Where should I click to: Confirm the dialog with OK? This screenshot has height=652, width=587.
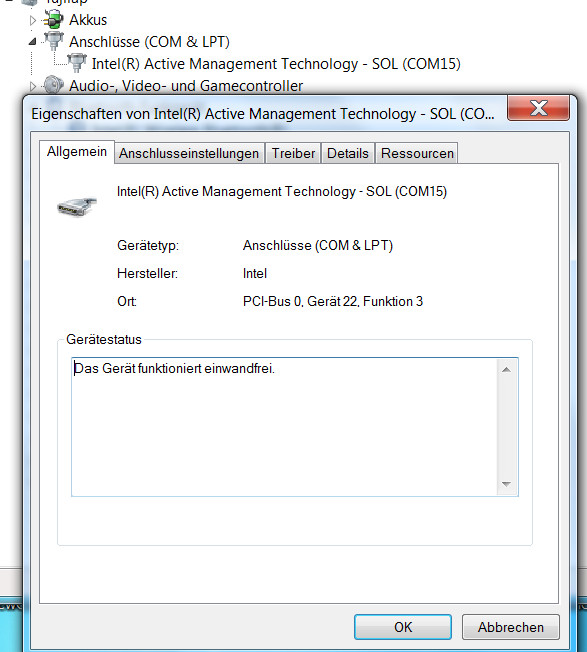(403, 627)
